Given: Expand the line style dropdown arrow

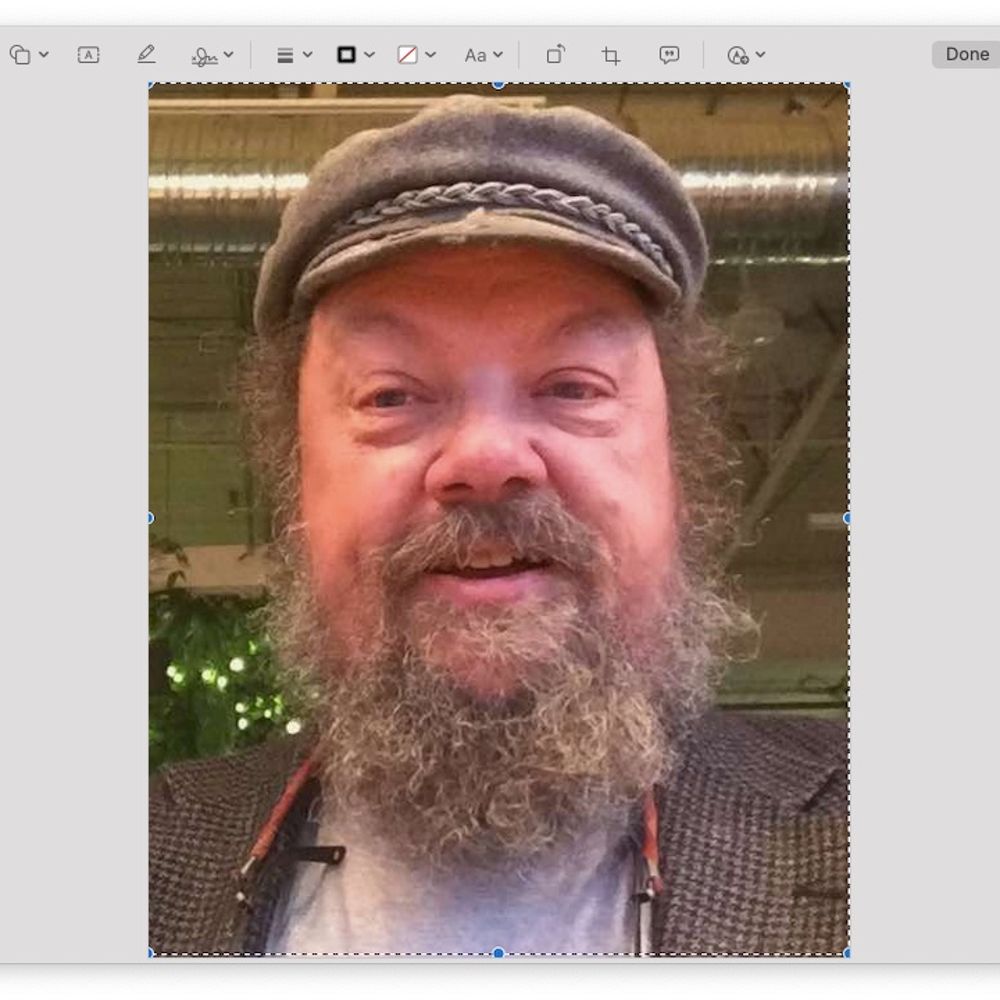Looking at the screenshot, I should (x=307, y=55).
